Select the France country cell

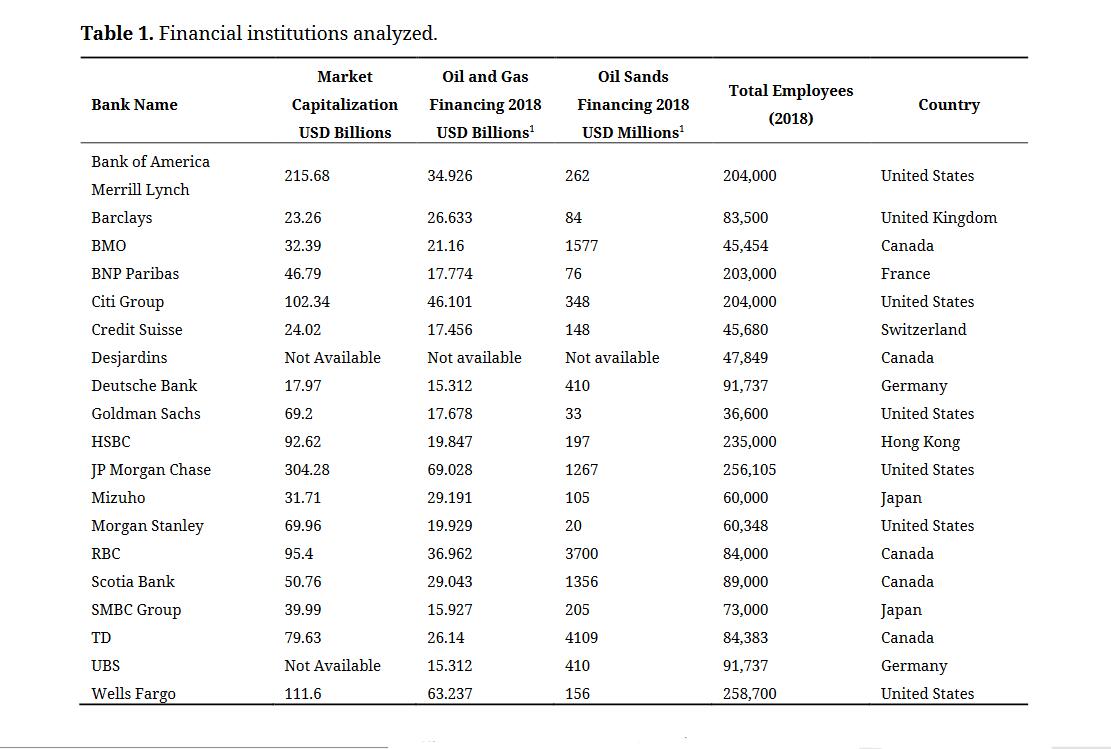click(x=905, y=274)
